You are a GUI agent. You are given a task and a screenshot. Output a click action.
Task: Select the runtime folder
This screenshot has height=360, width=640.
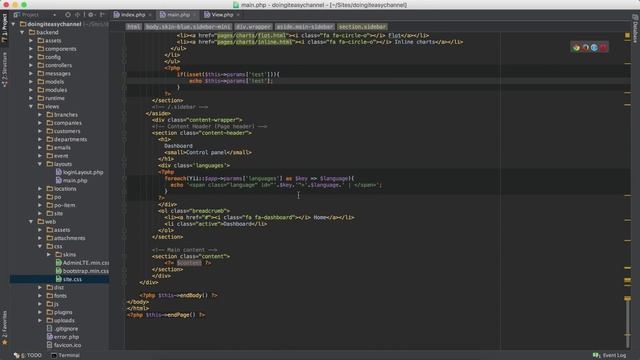[x=55, y=98]
